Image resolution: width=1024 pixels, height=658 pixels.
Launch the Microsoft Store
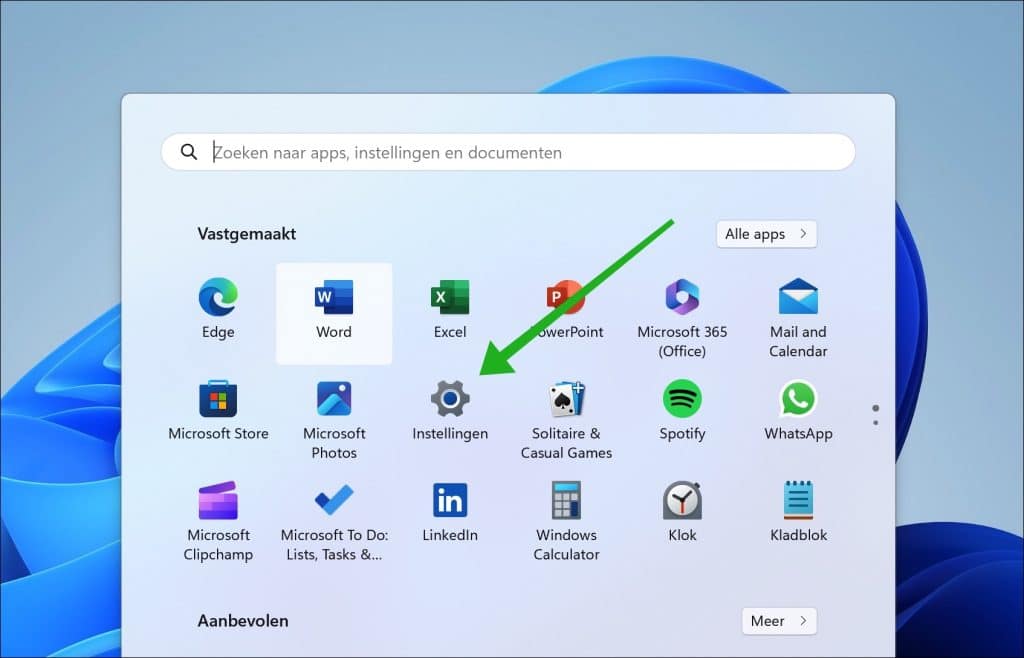pos(218,399)
